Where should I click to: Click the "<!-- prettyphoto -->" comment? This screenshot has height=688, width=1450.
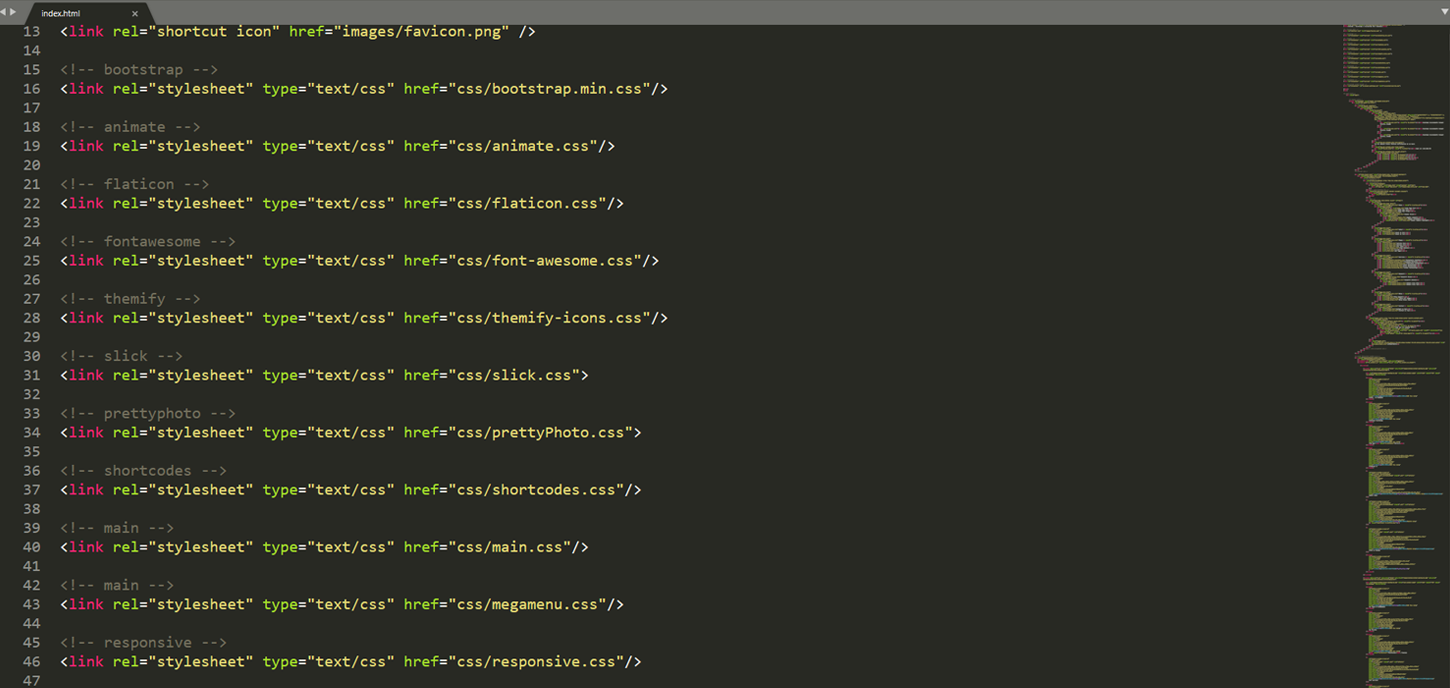148,413
